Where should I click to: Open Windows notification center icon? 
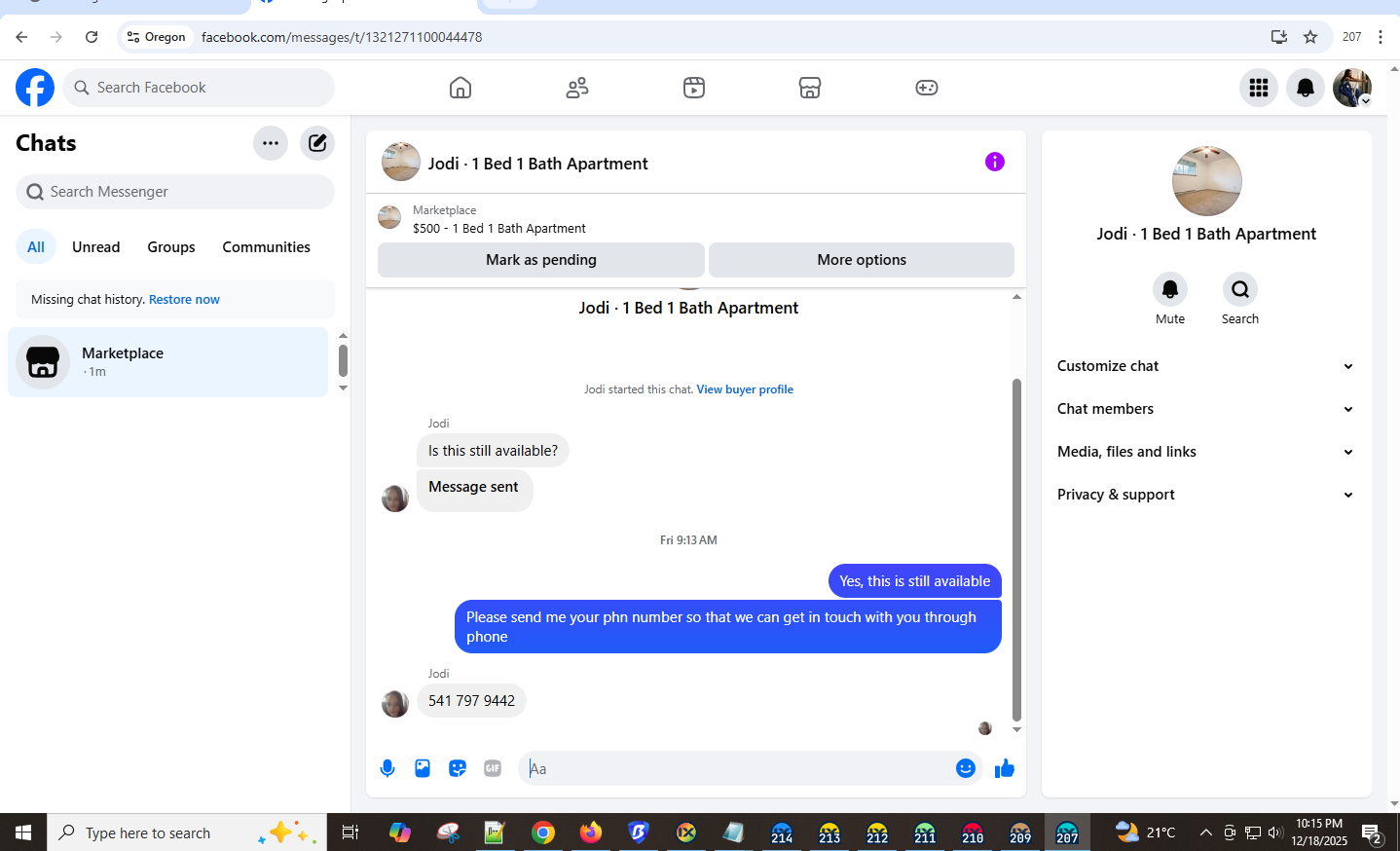pyautogui.click(x=1372, y=833)
